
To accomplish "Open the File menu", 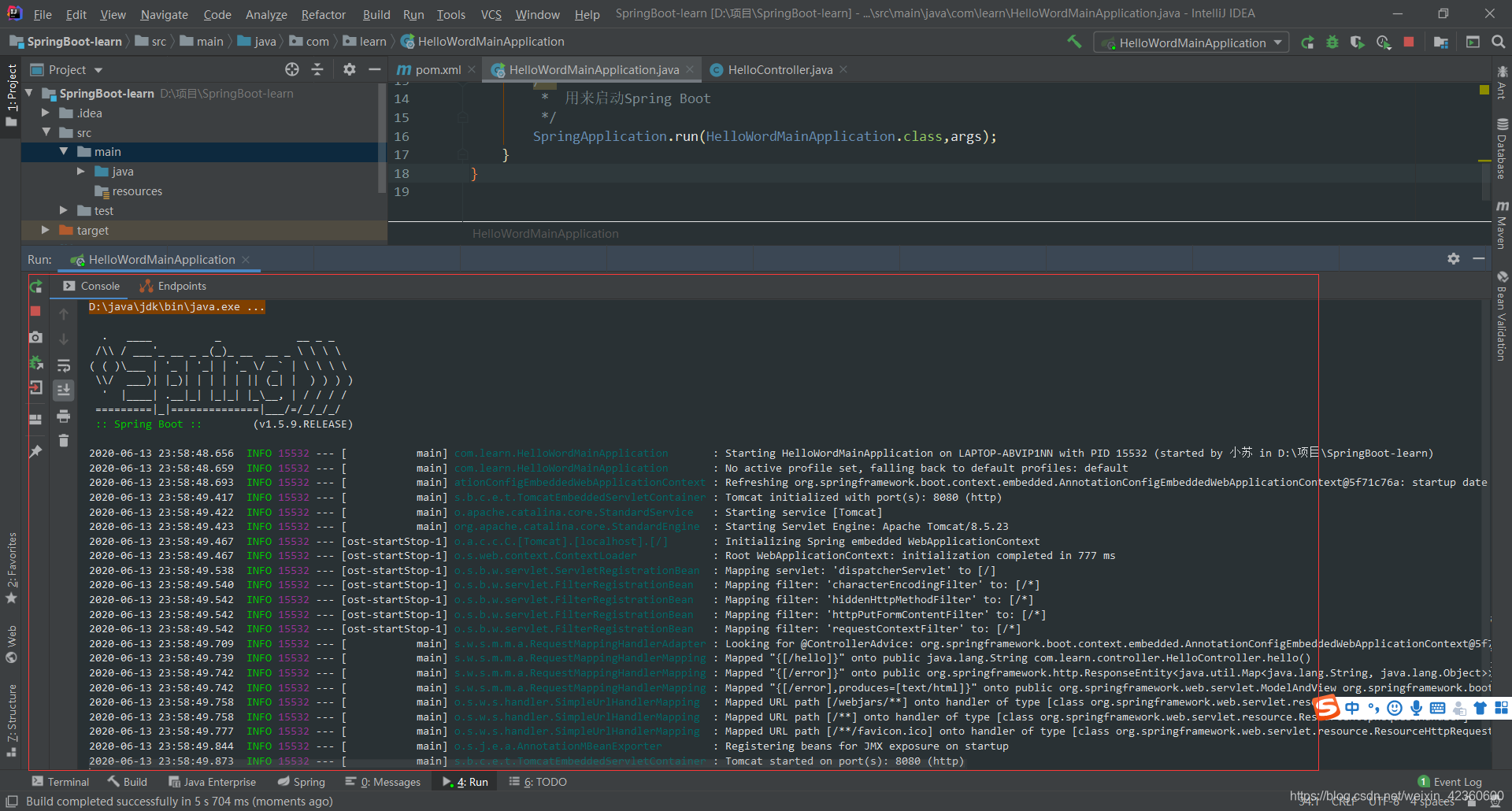I will point(43,14).
